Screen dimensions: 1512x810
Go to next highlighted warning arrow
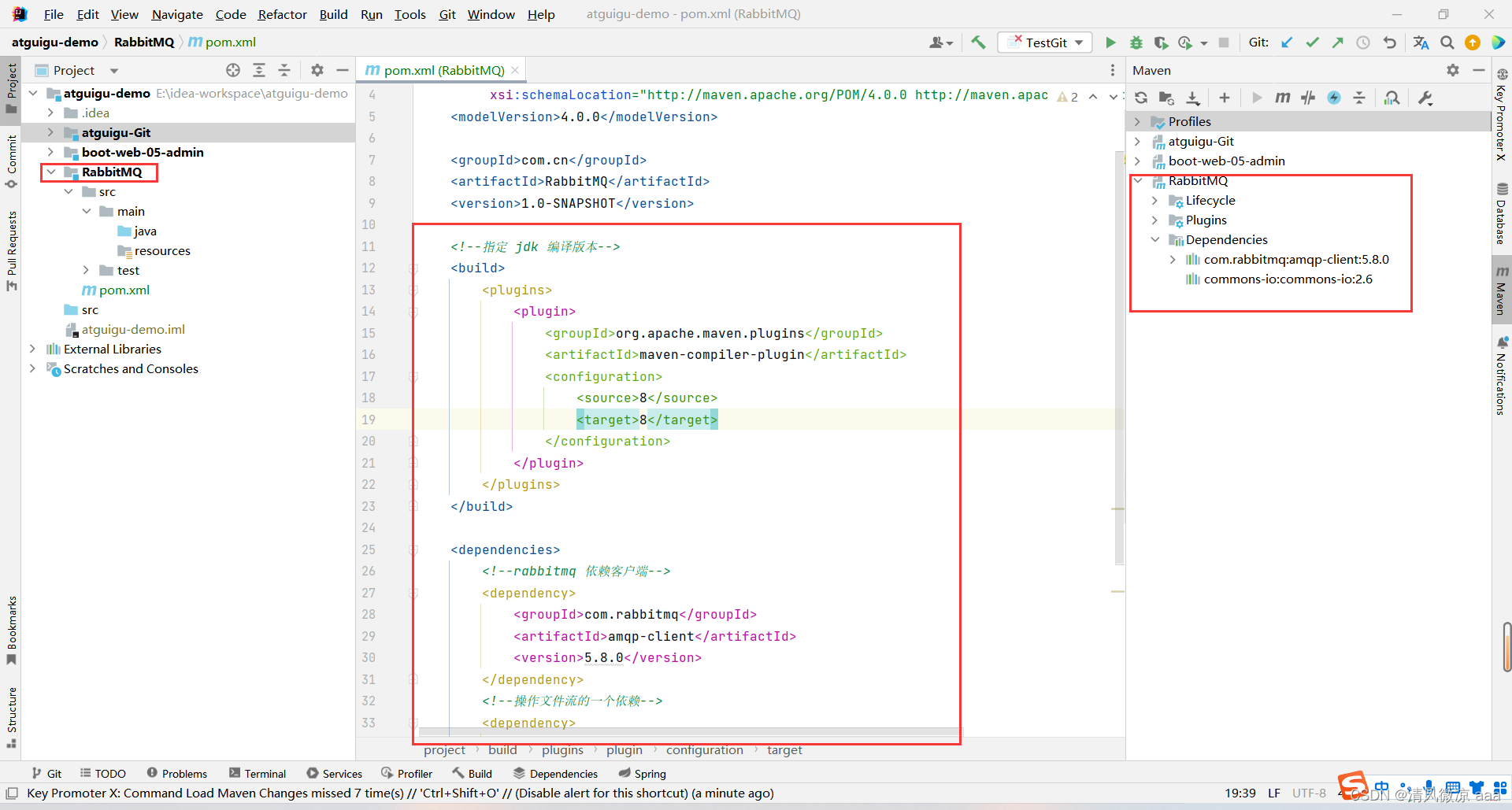[1113, 97]
